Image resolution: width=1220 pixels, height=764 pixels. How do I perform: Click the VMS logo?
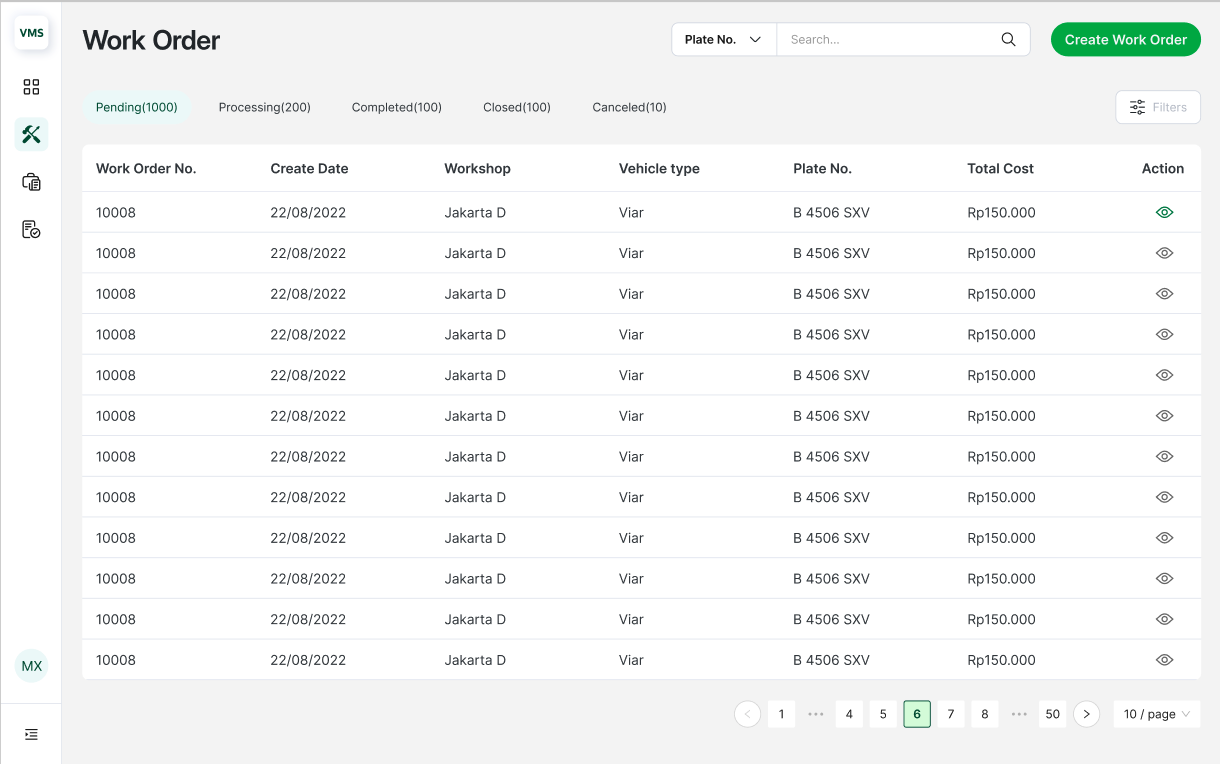click(x=31, y=33)
